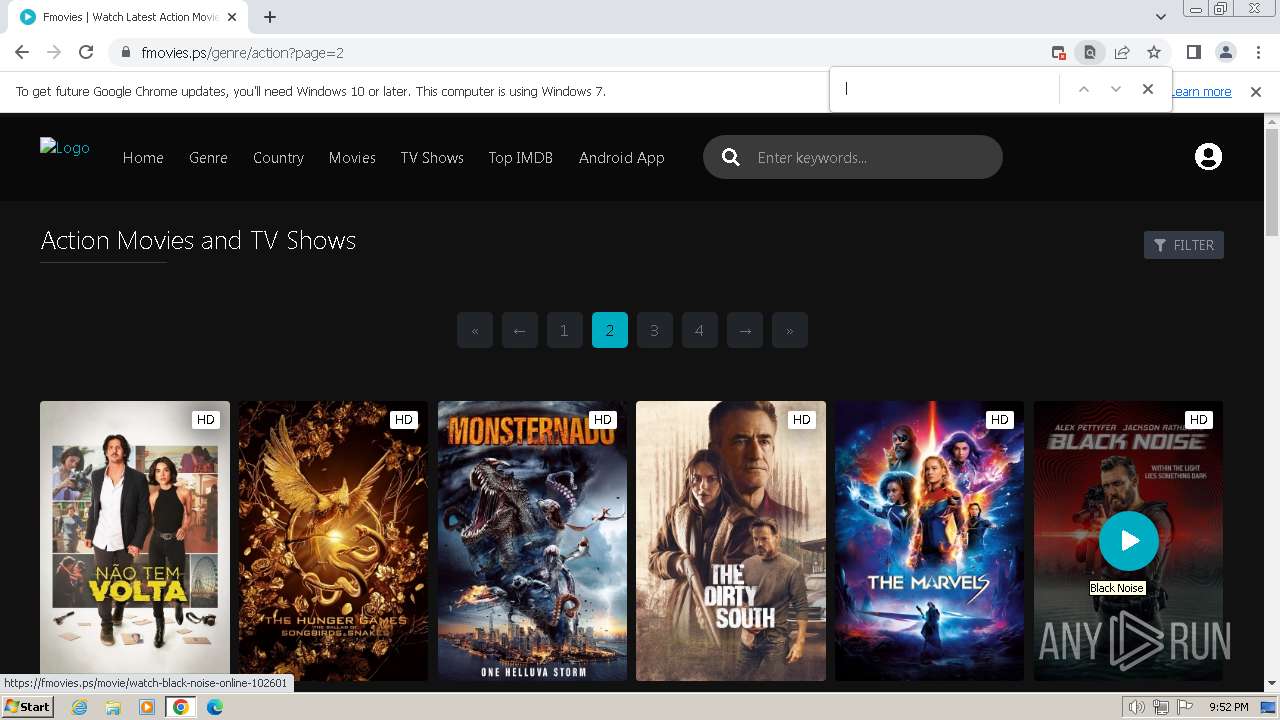Open the FILTER button
The image size is (1280, 720).
[x=1184, y=245]
